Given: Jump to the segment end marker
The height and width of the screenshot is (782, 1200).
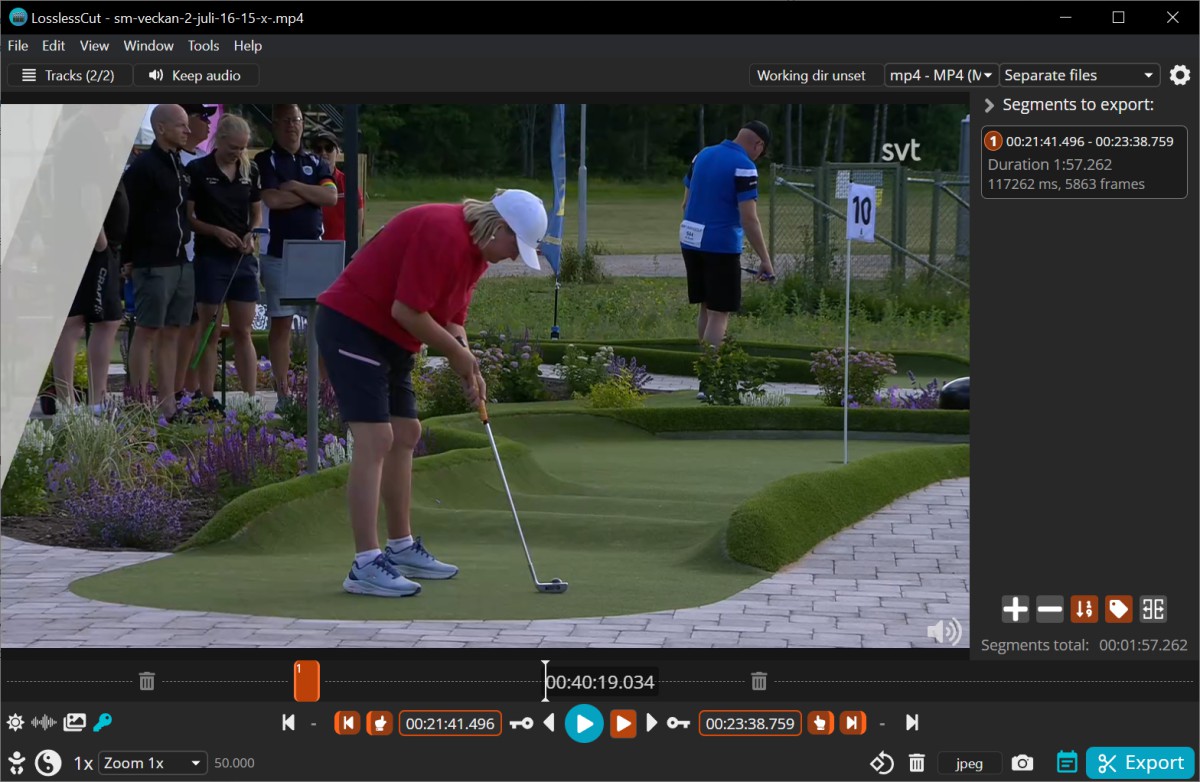Looking at the screenshot, I should click(x=853, y=723).
